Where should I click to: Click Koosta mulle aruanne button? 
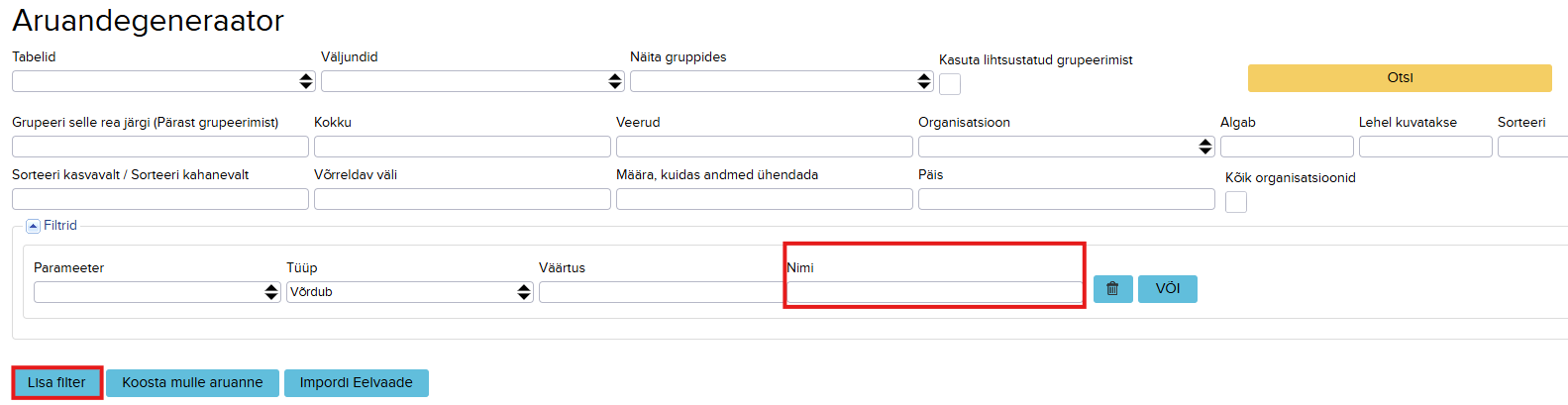pyautogui.click(x=192, y=383)
